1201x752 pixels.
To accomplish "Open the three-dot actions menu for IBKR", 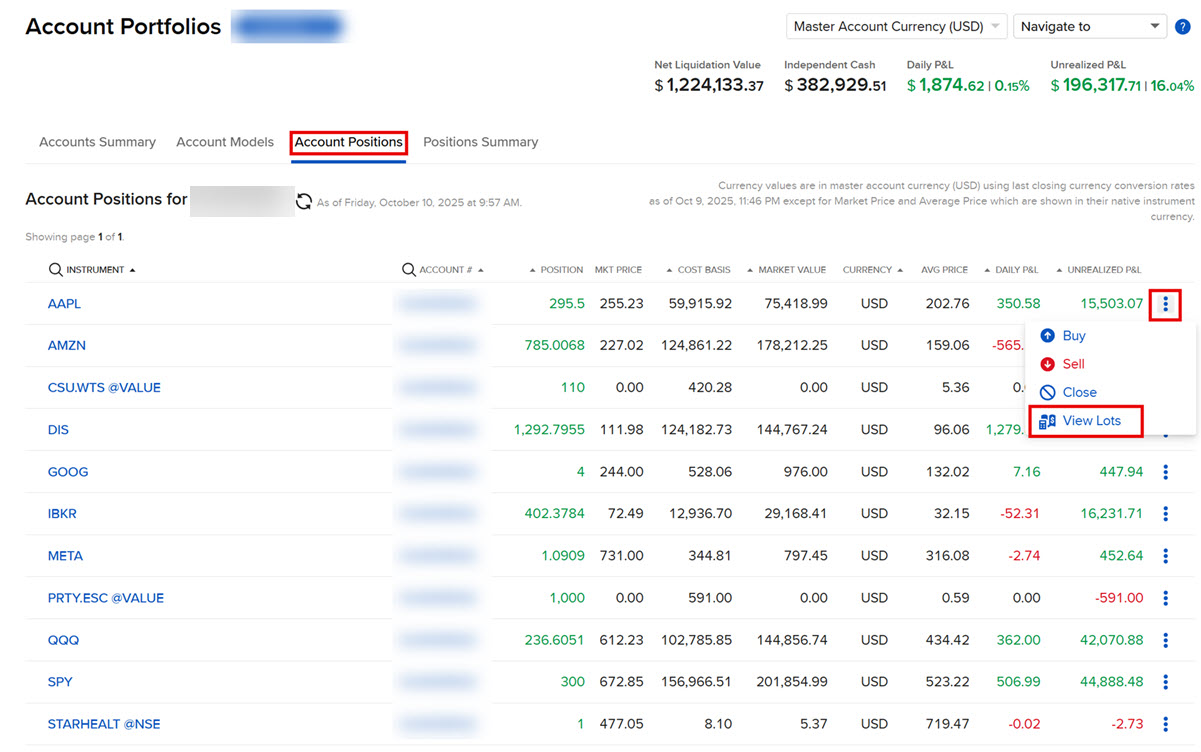I will point(1165,514).
